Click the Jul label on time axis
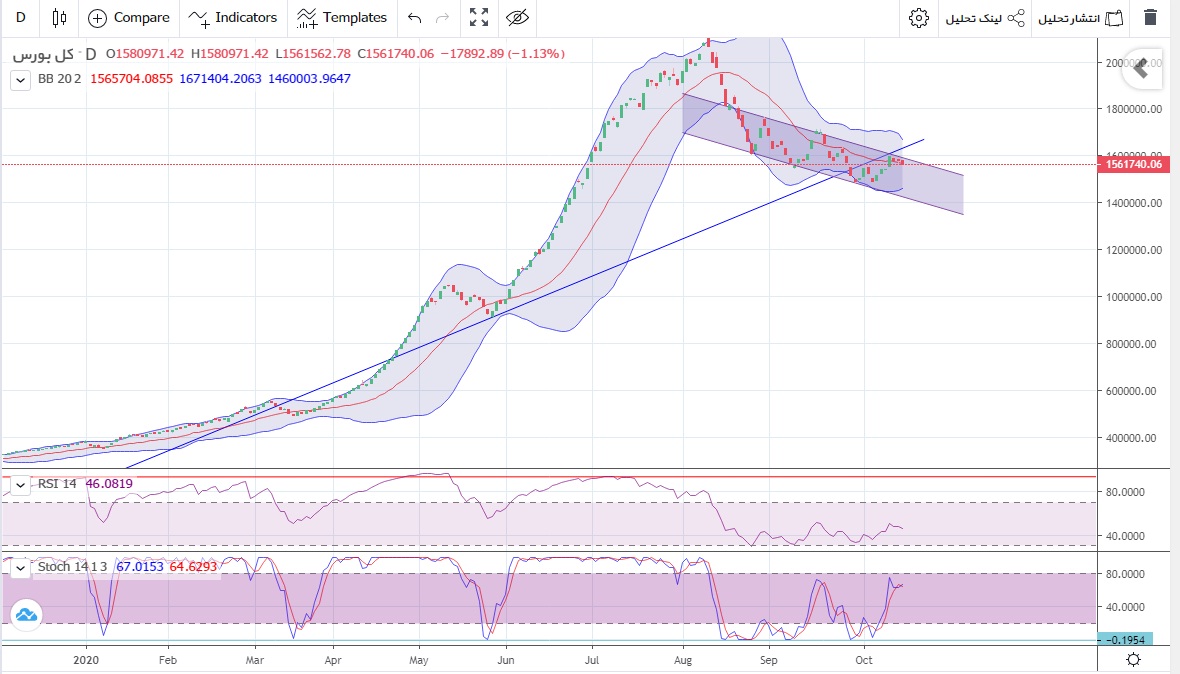The width and height of the screenshot is (1180, 674). 592,660
